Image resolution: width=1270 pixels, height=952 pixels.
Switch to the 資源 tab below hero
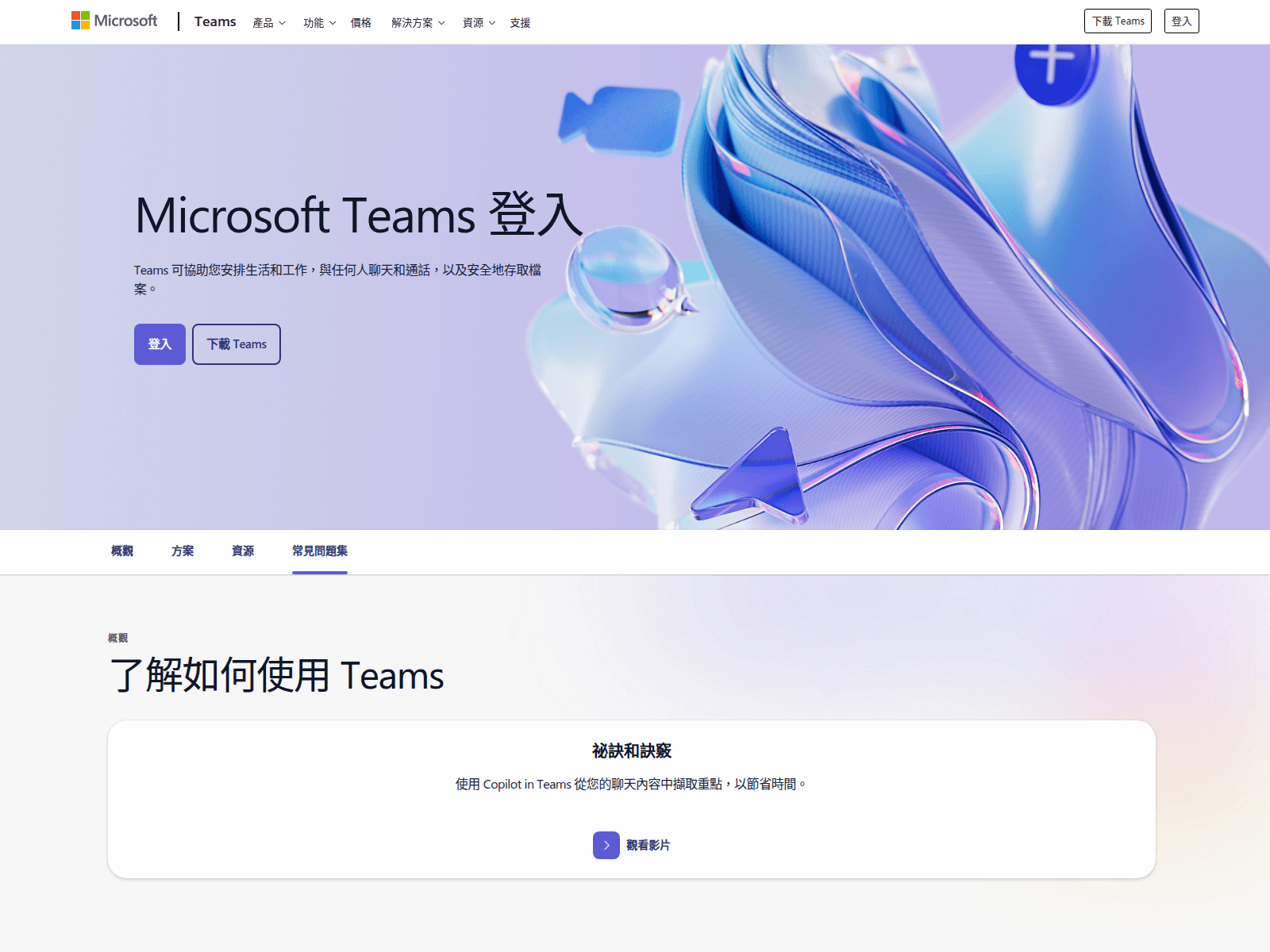coord(243,551)
